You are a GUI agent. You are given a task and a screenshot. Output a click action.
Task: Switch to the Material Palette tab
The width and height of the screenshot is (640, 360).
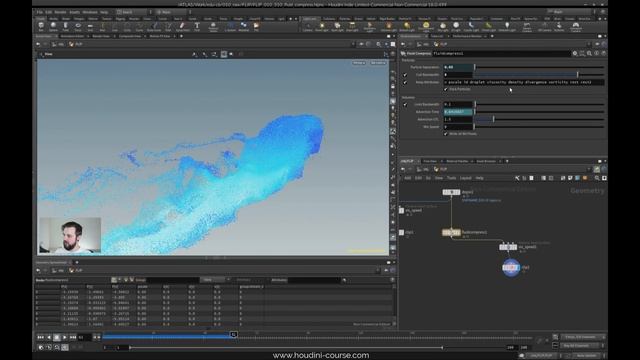457,161
